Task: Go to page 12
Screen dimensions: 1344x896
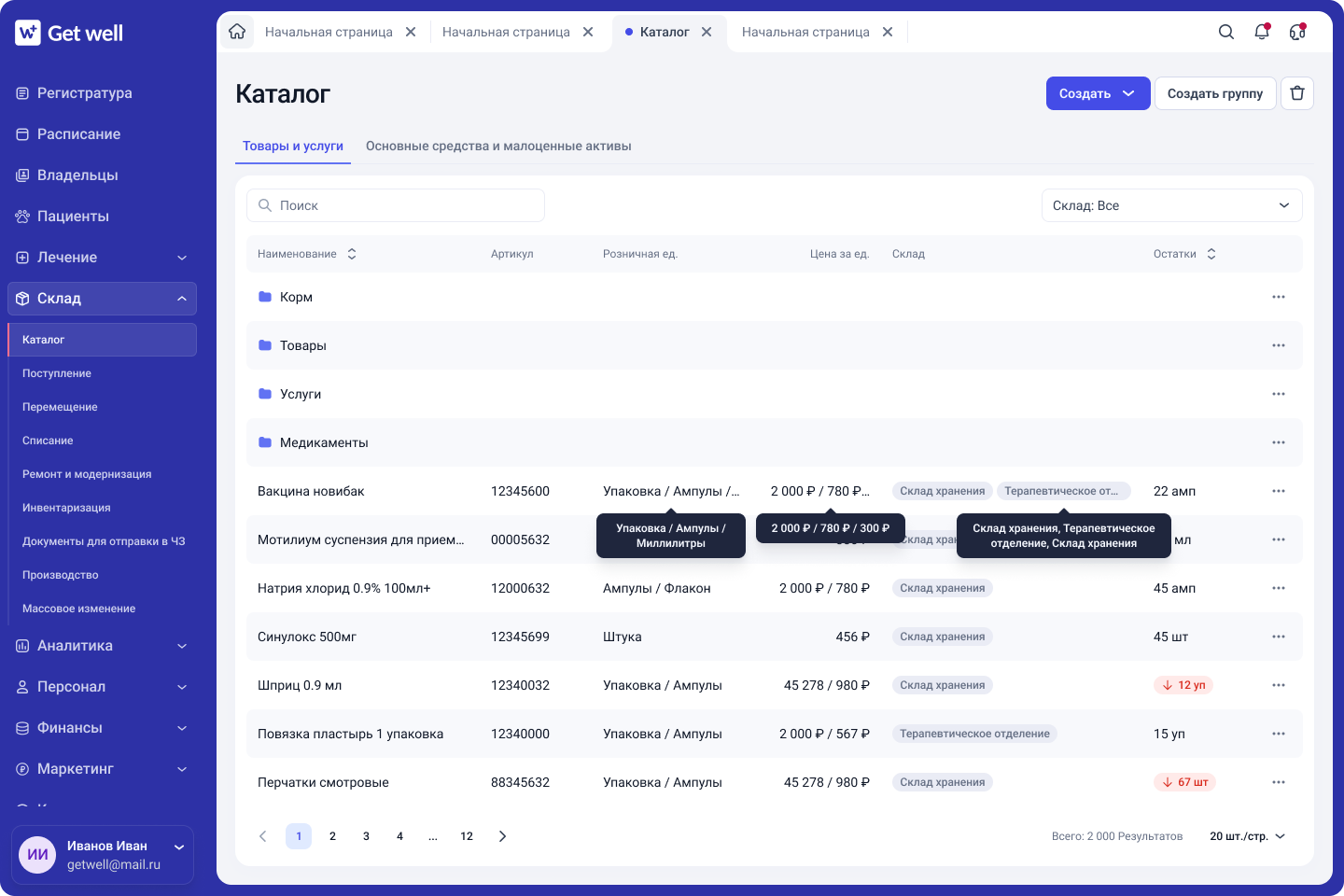Action: (x=467, y=836)
